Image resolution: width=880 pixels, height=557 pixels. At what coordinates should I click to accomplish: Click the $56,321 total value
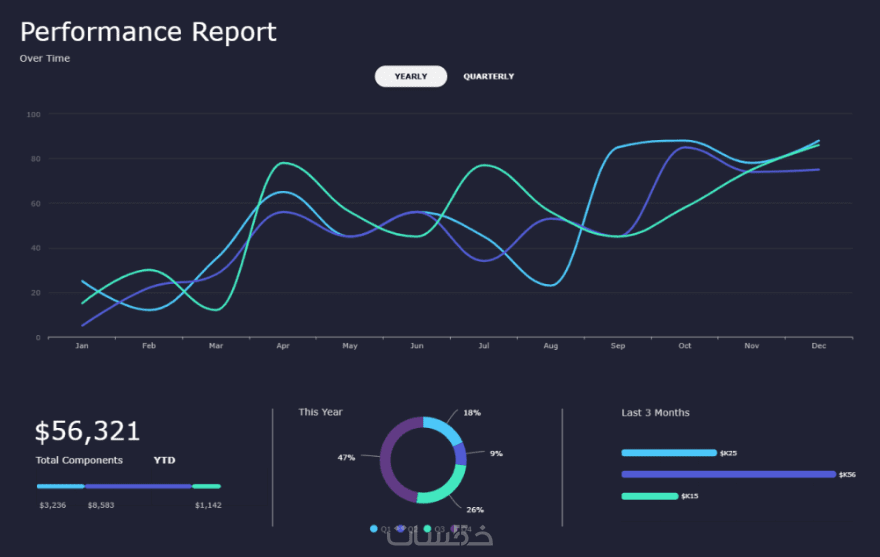point(88,431)
